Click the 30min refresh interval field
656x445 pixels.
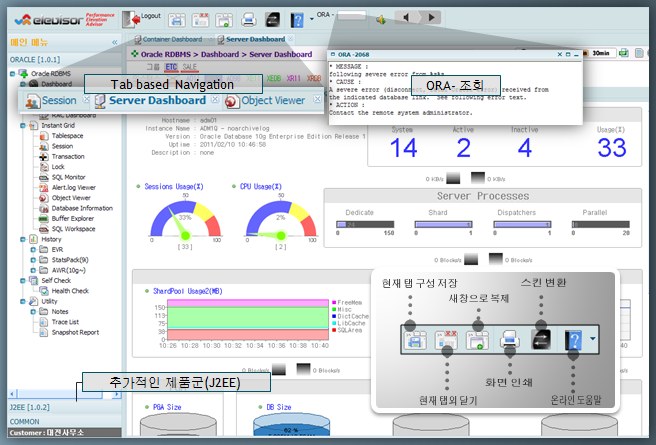pyautogui.click(x=603, y=53)
